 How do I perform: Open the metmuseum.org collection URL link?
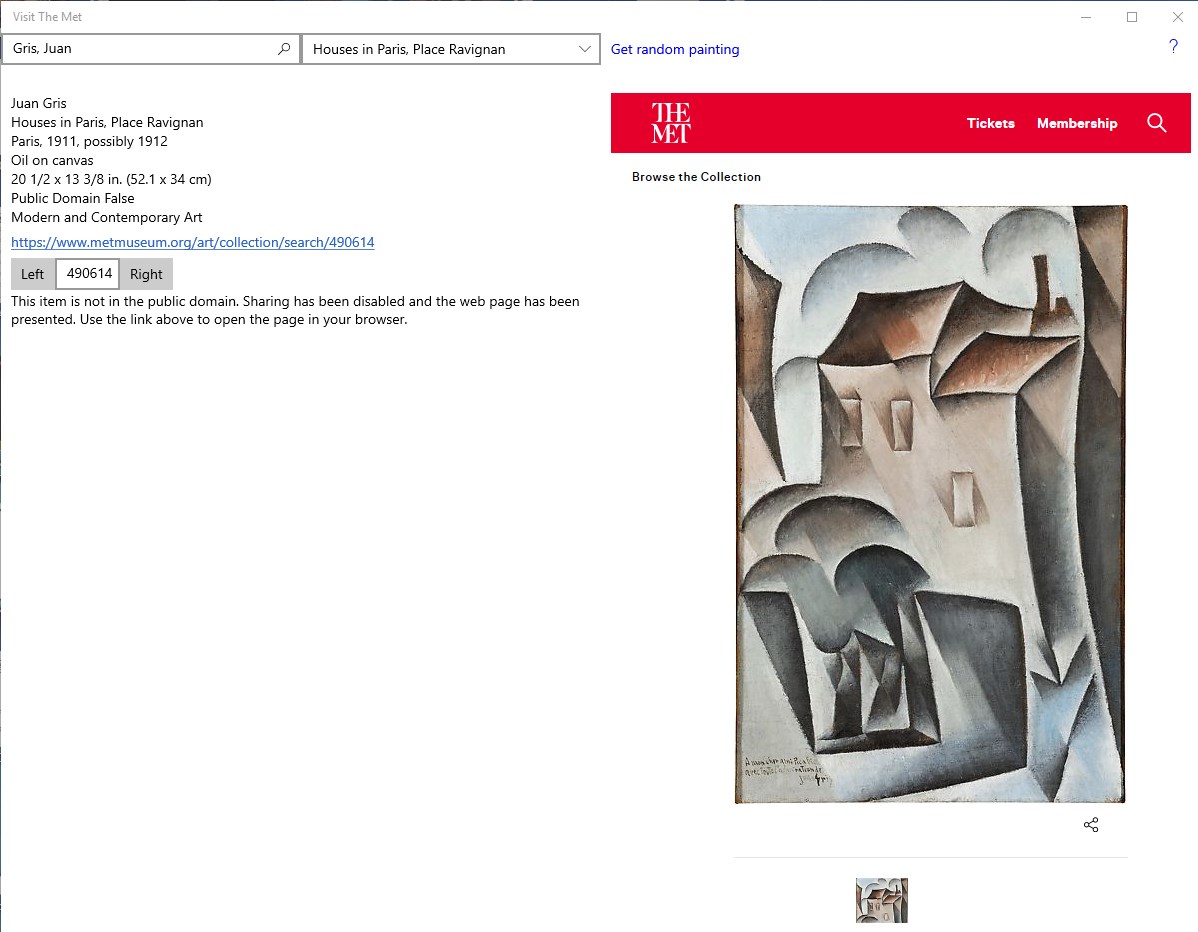[193, 242]
